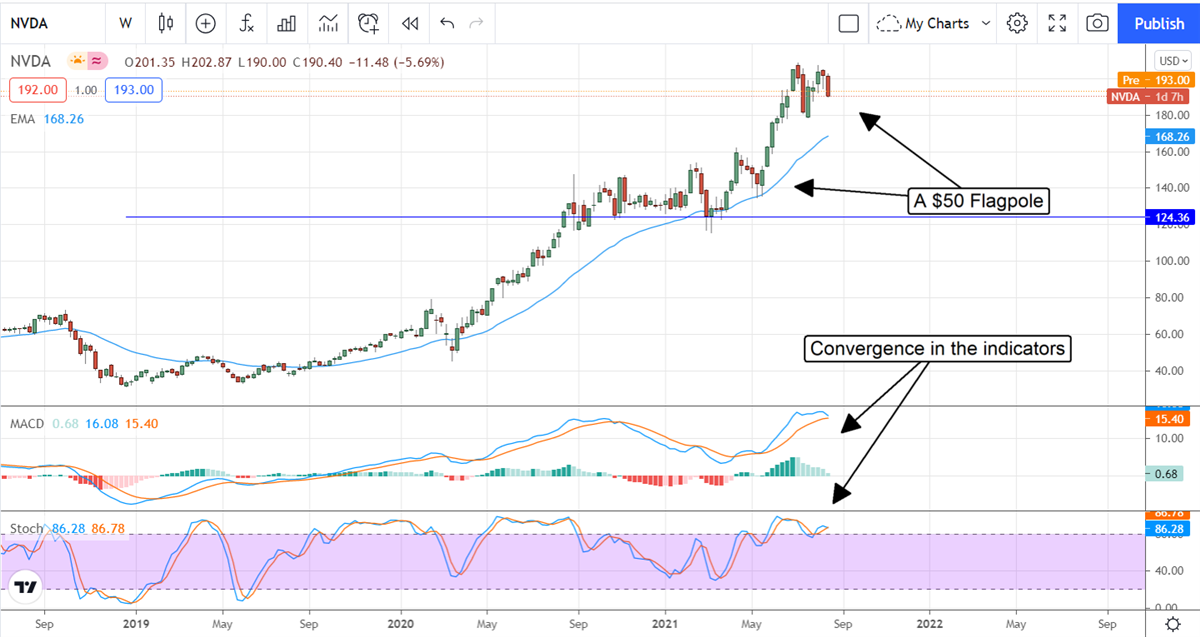
Task: Click the pre-market sun indicator icon
Action: [75, 62]
